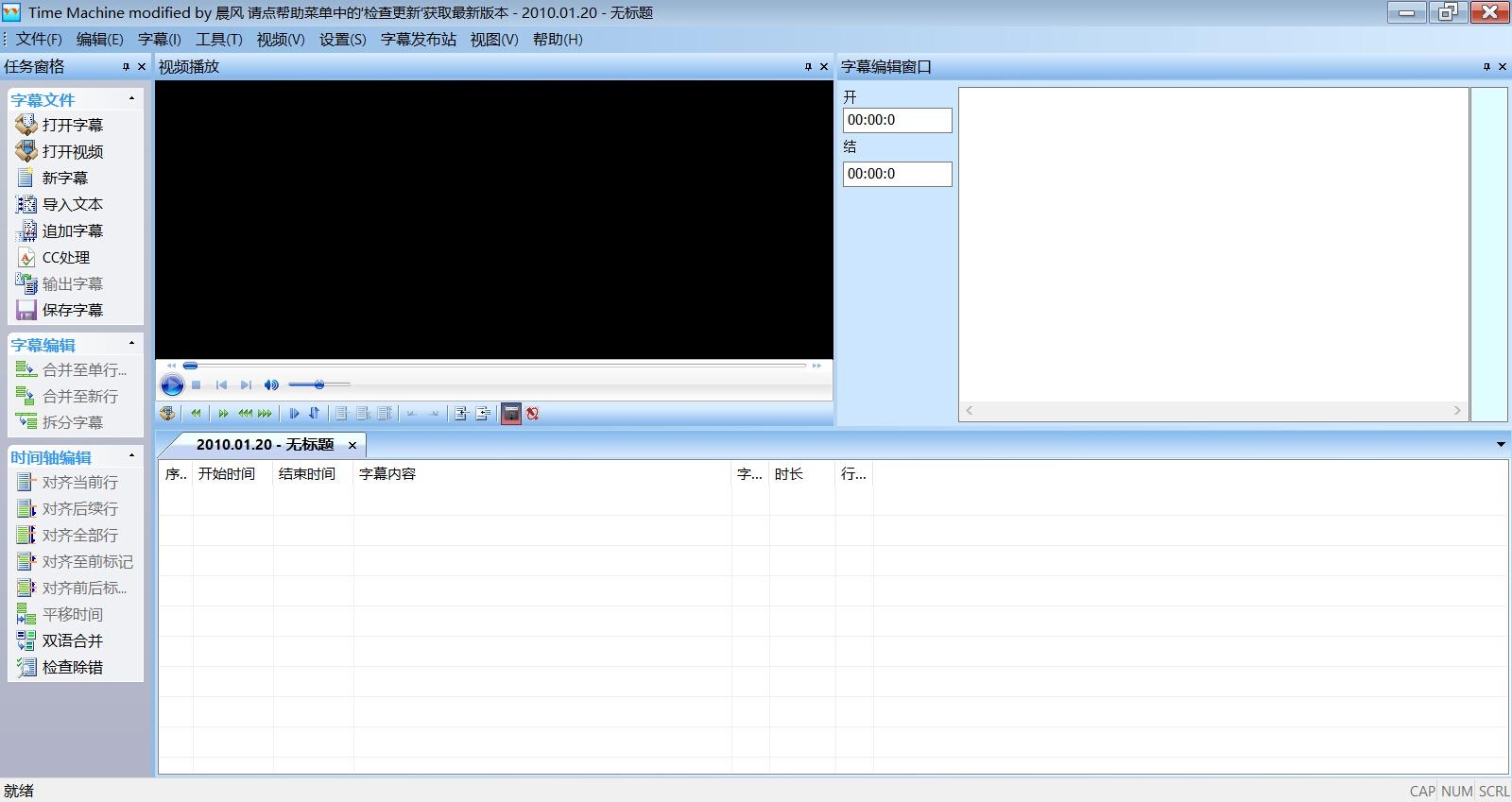Click the Save Subtitle floppy disk icon
This screenshot has width=1512, height=802.
(x=26, y=310)
